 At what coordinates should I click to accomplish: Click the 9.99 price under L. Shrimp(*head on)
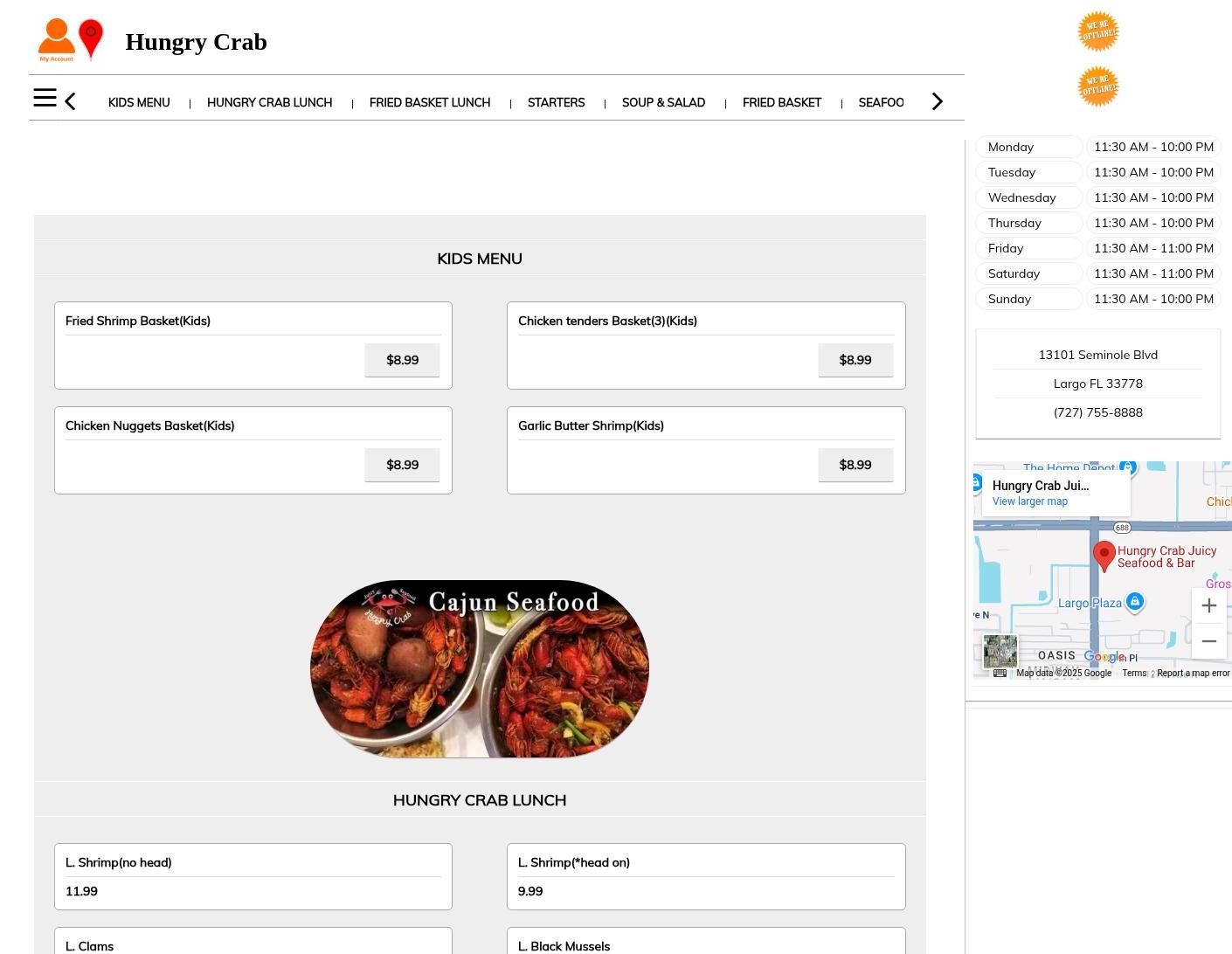pos(530,891)
